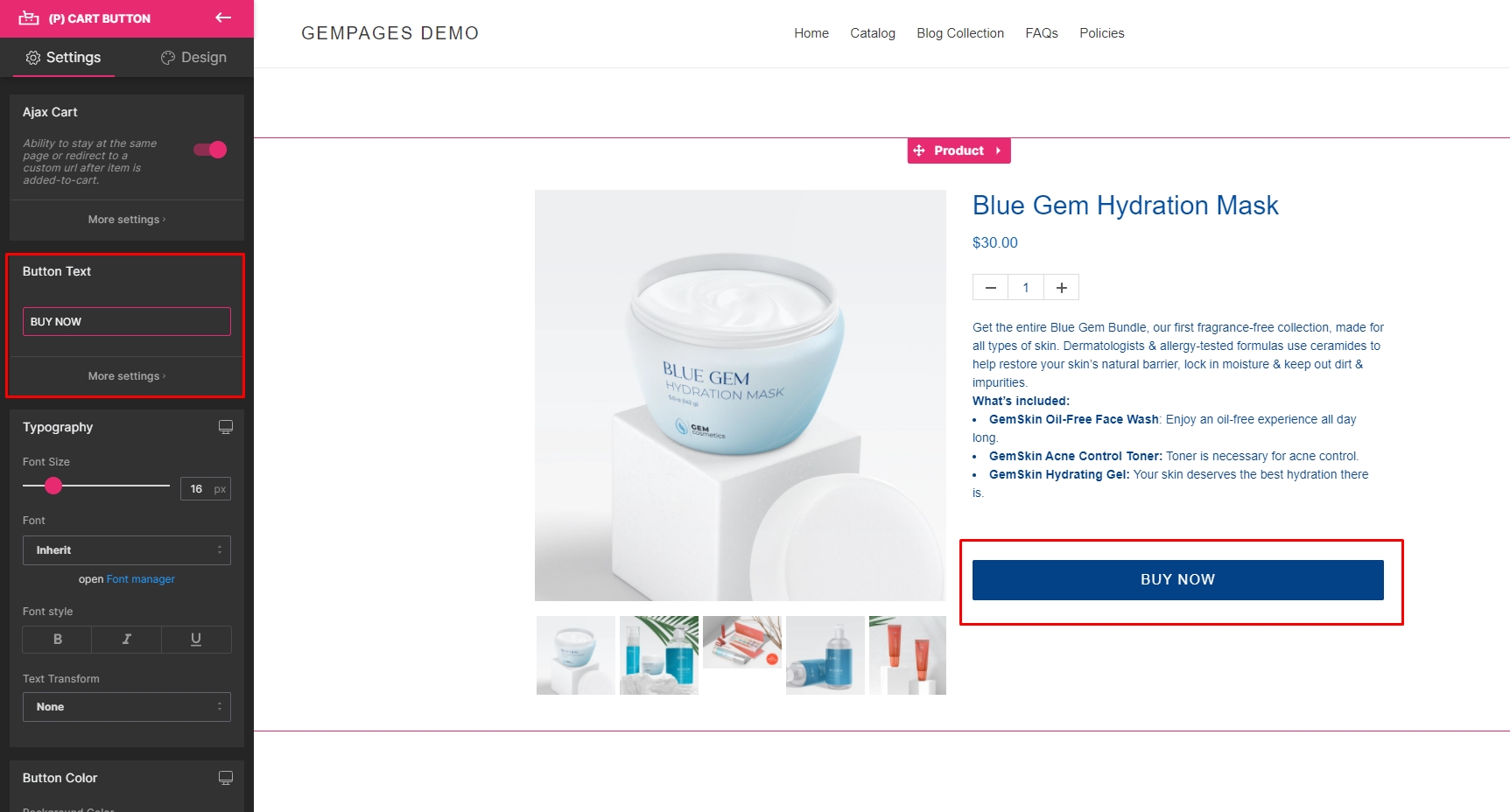Switch to the Design tab
1510x812 pixels.
pyautogui.click(x=193, y=58)
